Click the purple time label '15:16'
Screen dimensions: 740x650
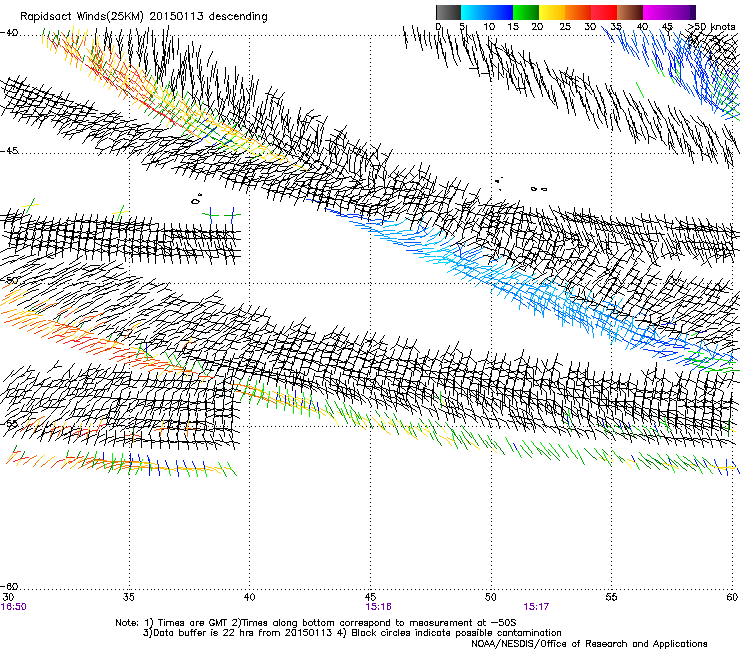coord(378,607)
